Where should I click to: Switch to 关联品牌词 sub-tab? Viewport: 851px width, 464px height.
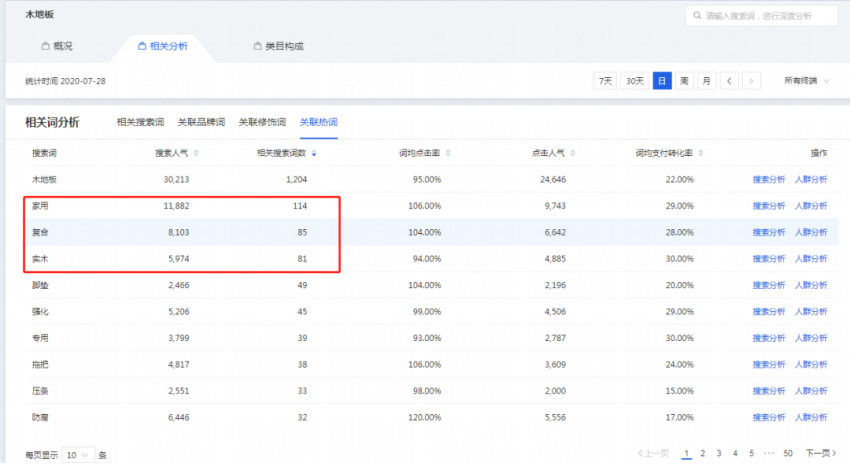point(201,122)
